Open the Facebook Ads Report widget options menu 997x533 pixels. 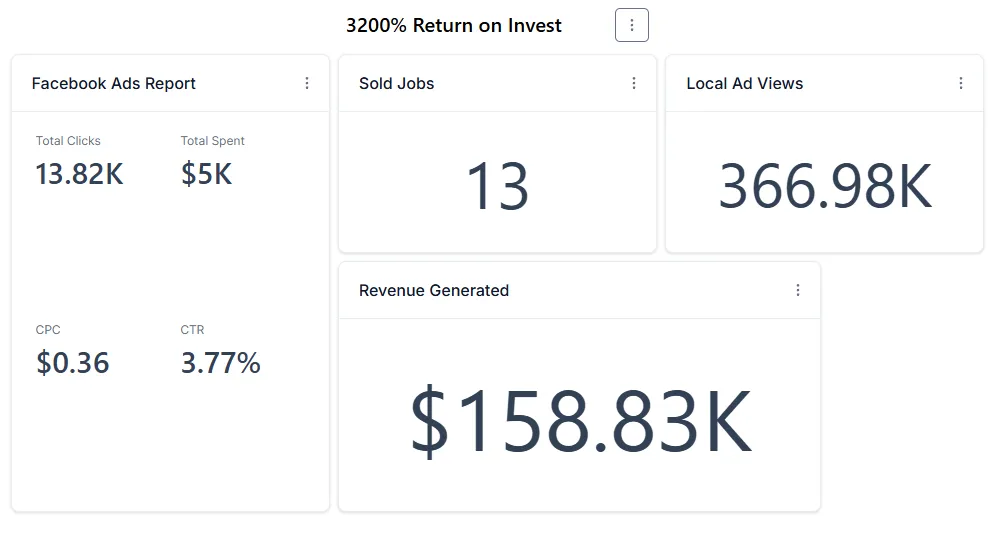pyautogui.click(x=307, y=83)
